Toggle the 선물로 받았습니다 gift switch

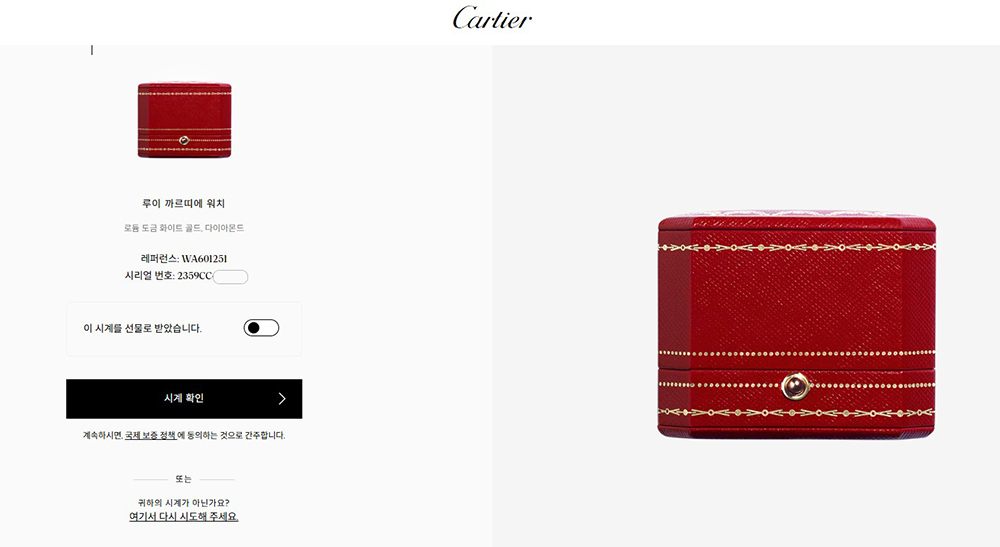[x=261, y=328]
